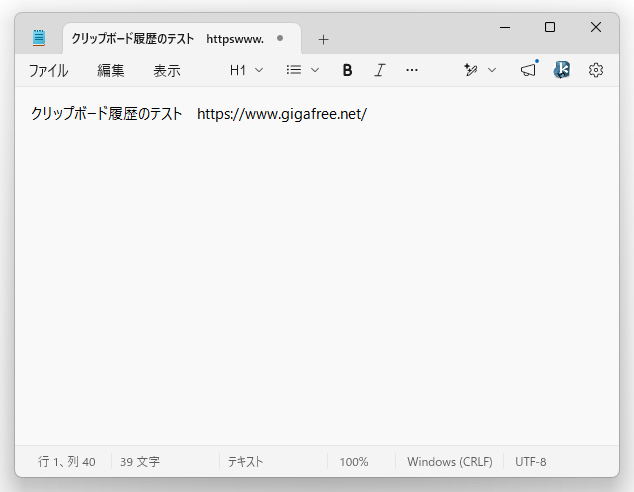634x492 pixels.
Task: Select the クリップボード履歴のテスト document tab
Action: point(182,38)
